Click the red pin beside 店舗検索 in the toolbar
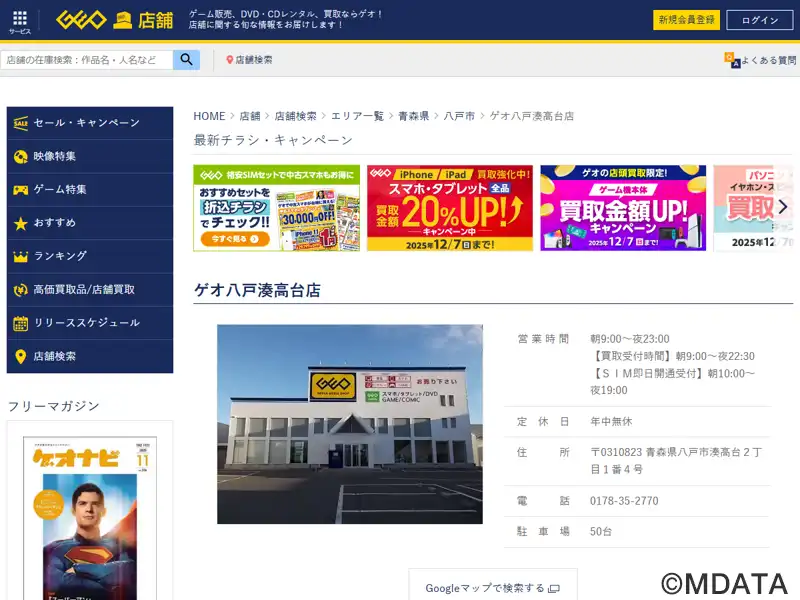 tap(230, 60)
